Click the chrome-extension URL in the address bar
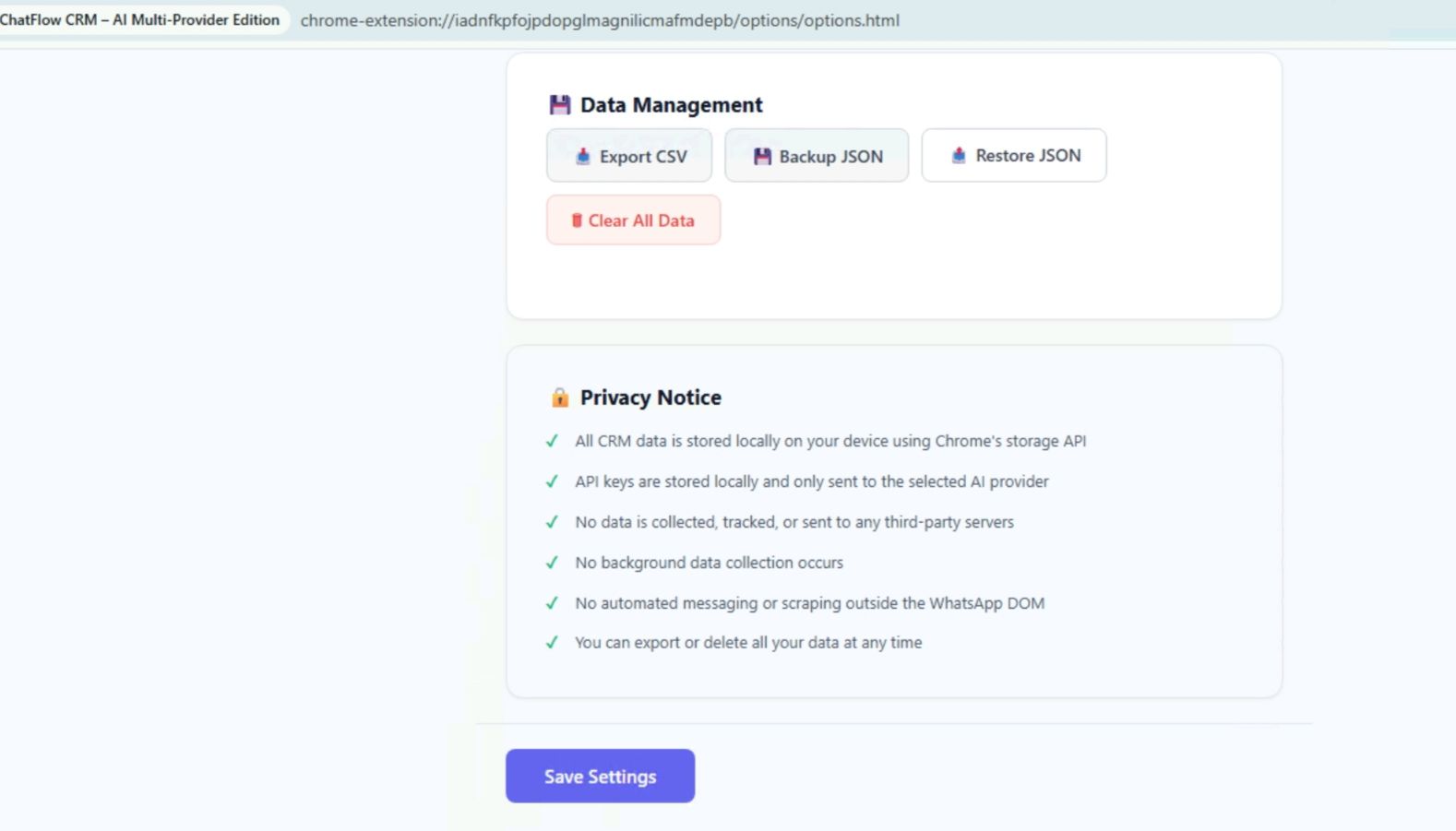 600,20
